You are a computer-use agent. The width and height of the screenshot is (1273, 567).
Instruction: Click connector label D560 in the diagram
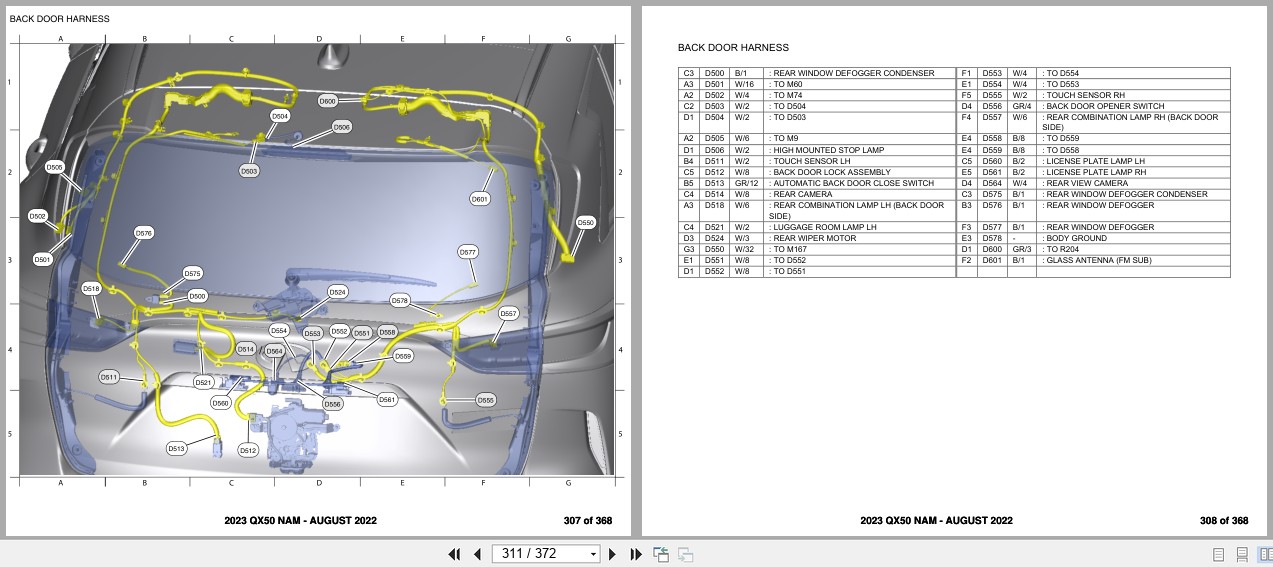(221, 403)
